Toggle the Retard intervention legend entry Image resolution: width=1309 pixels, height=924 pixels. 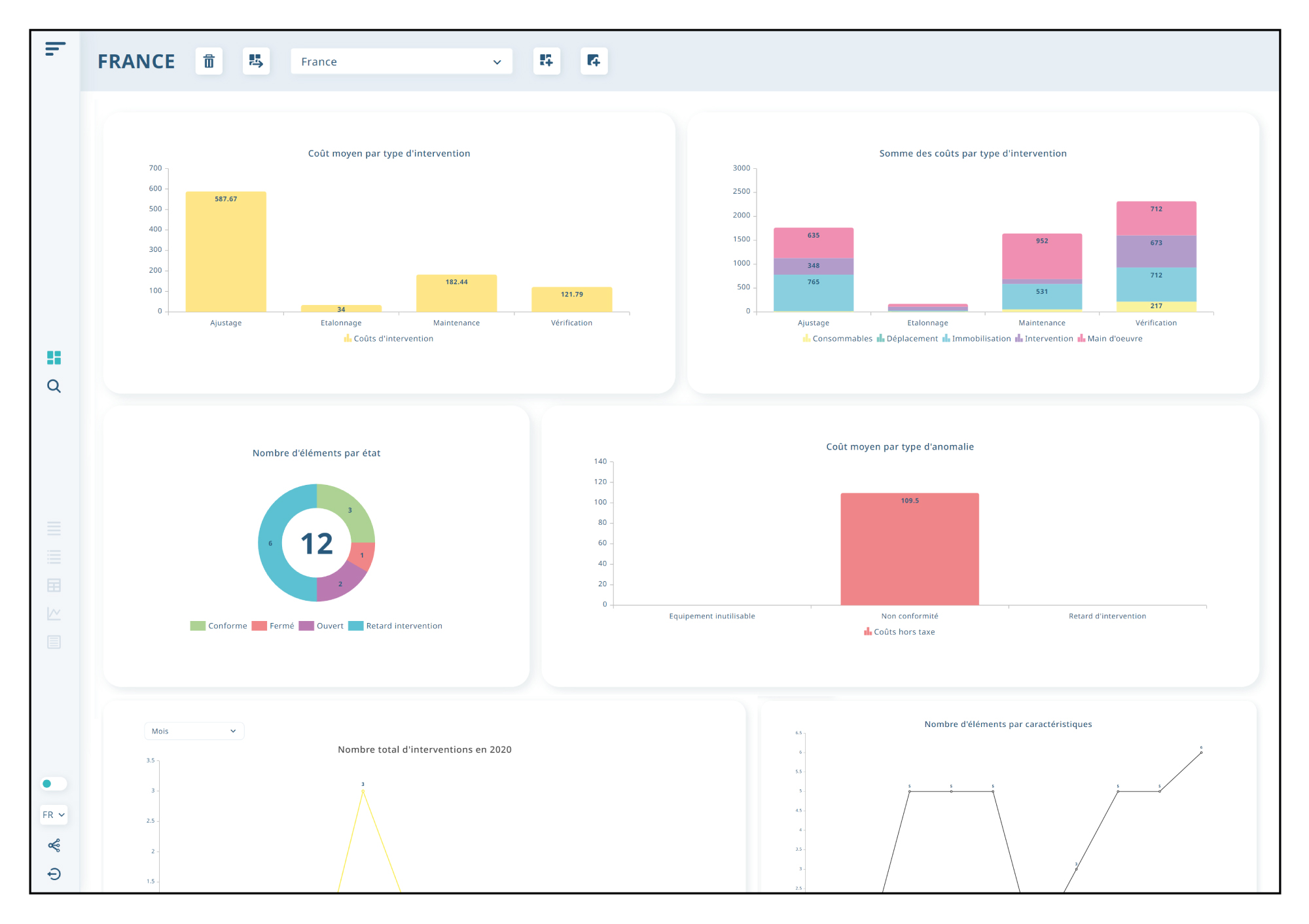tap(395, 626)
